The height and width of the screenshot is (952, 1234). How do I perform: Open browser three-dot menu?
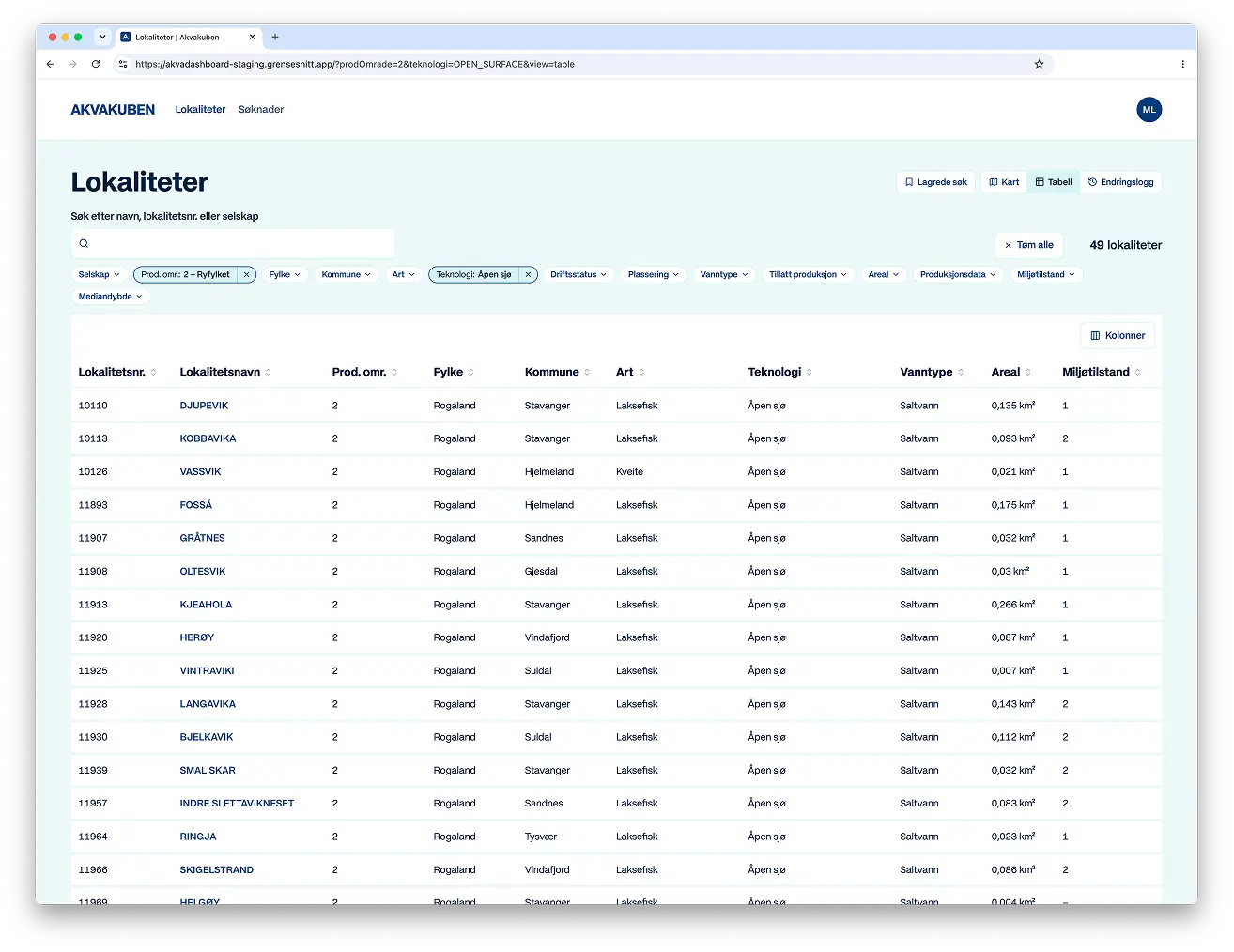pos(1182,64)
